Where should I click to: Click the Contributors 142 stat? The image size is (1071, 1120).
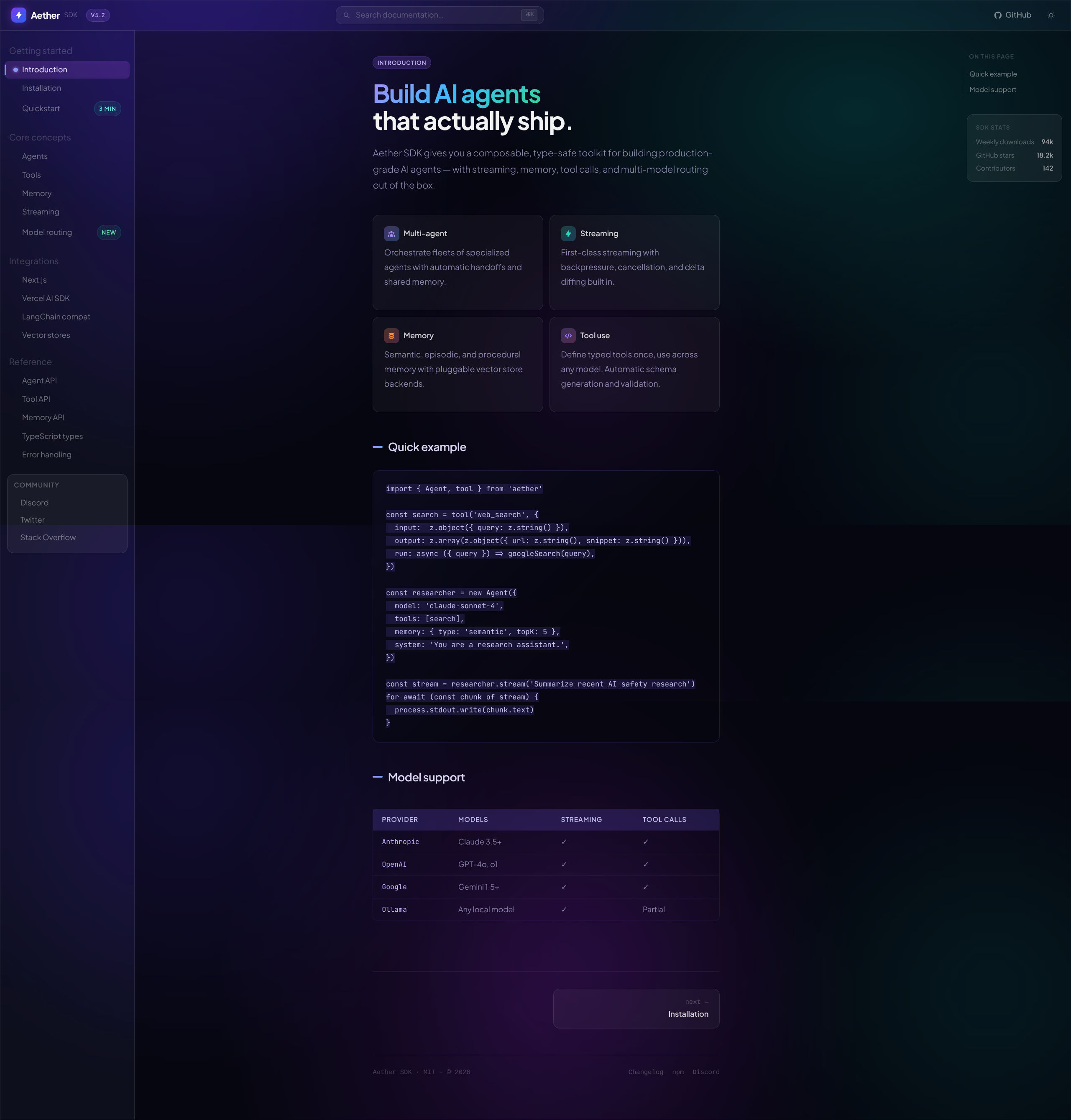[x=1014, y=168]
